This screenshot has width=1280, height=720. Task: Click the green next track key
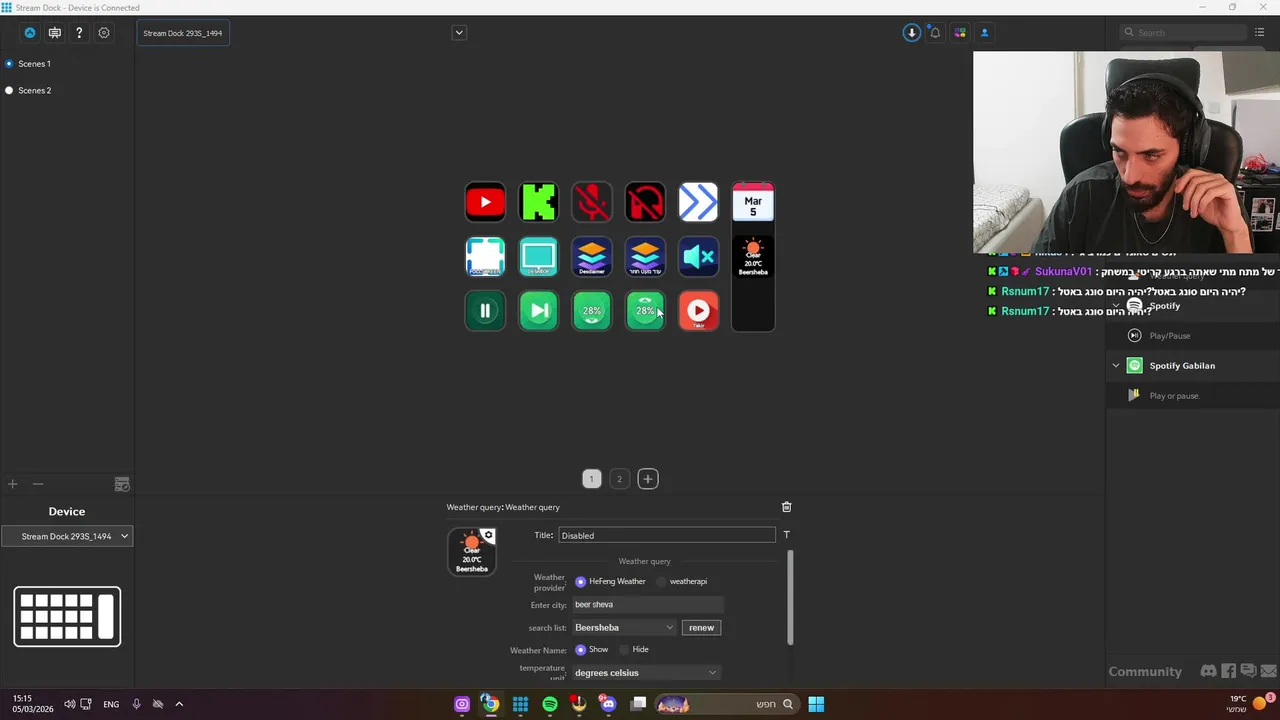[538, 310]
